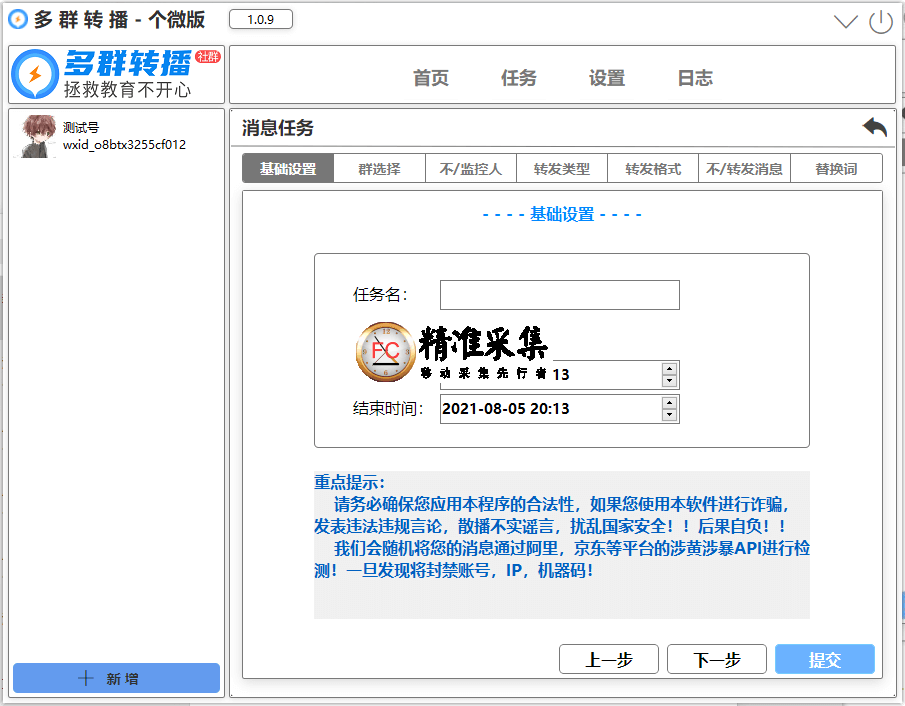
Task: Click the red 社群 badge
Action: click(x=208, y=57)
